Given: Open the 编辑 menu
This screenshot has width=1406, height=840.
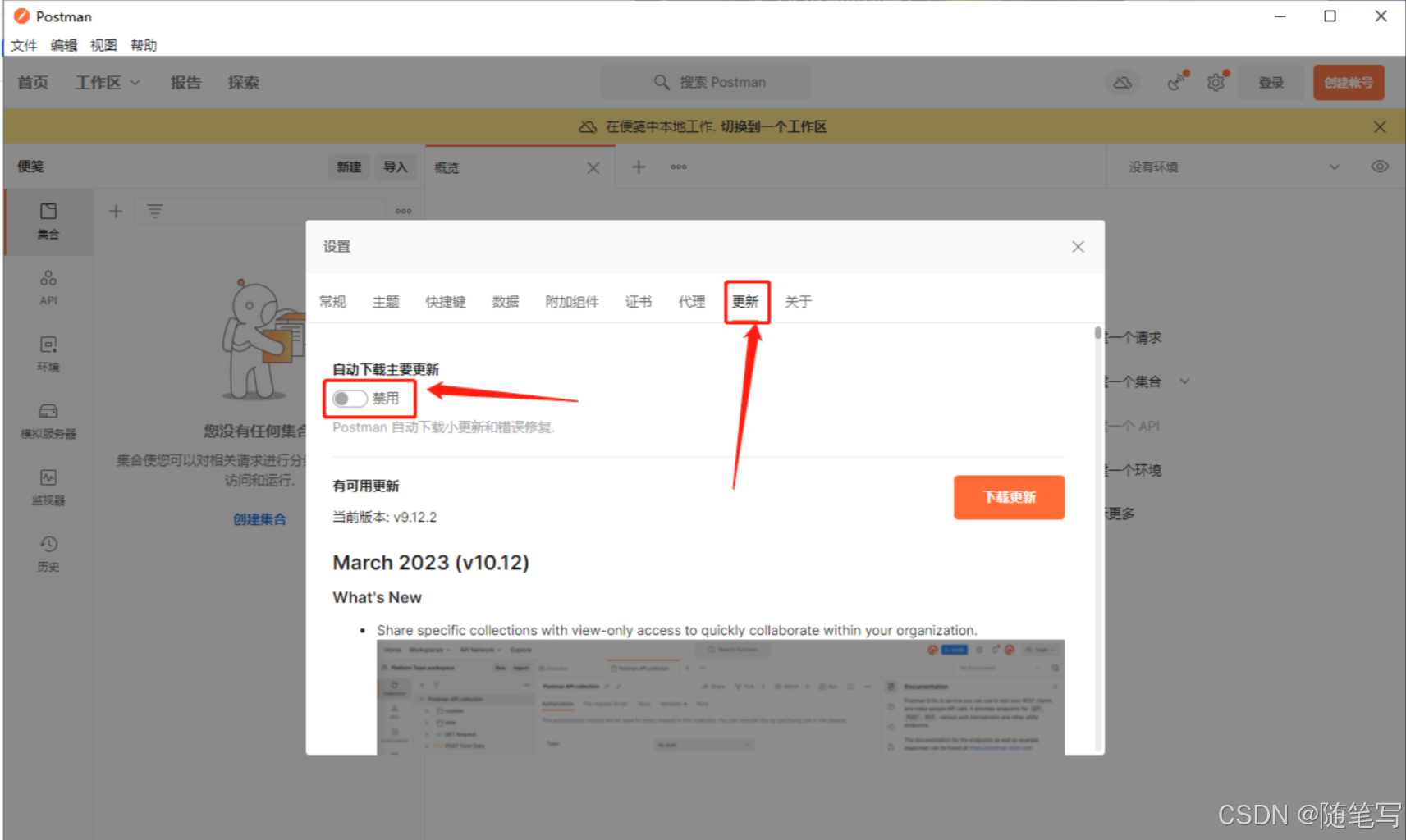Looking at the screenshot, I should (64, 45).
